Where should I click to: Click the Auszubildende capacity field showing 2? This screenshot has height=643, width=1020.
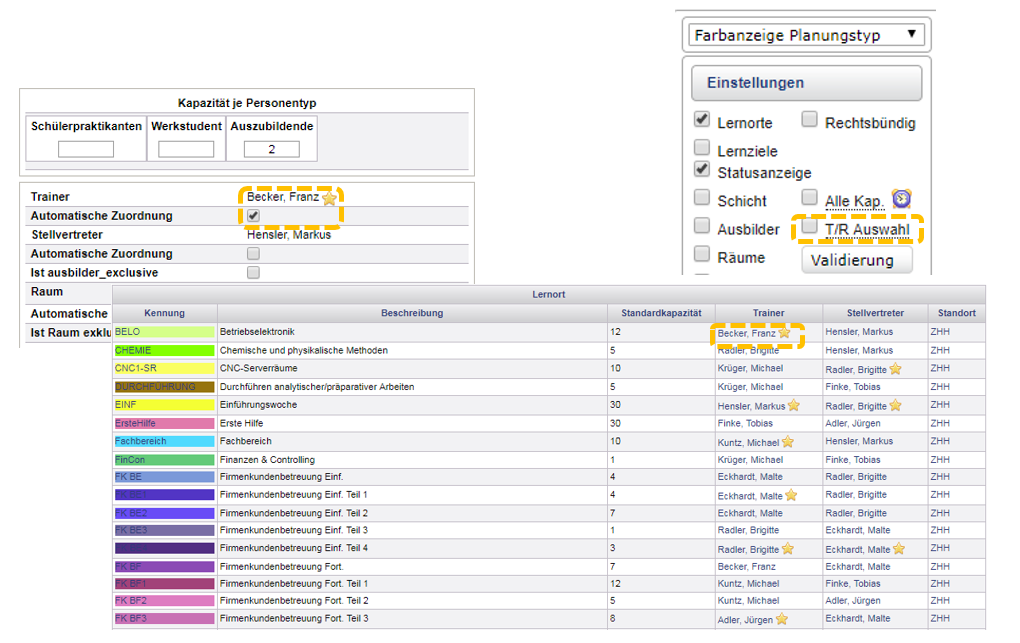pos(272,150)
